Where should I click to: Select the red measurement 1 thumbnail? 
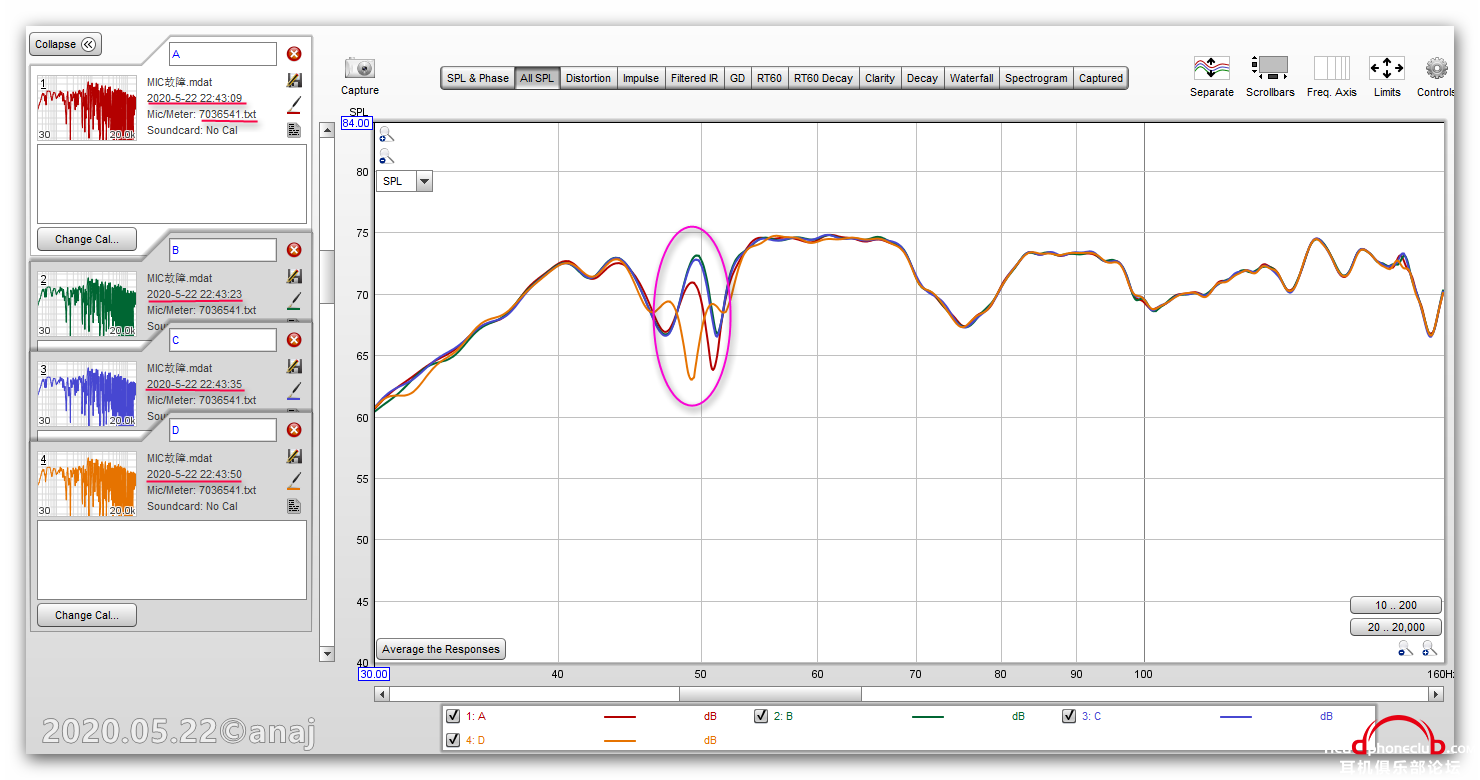click(87, 108)
